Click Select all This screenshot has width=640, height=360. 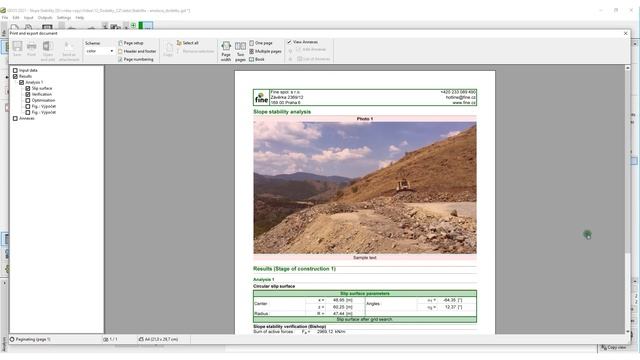[188, 43]
